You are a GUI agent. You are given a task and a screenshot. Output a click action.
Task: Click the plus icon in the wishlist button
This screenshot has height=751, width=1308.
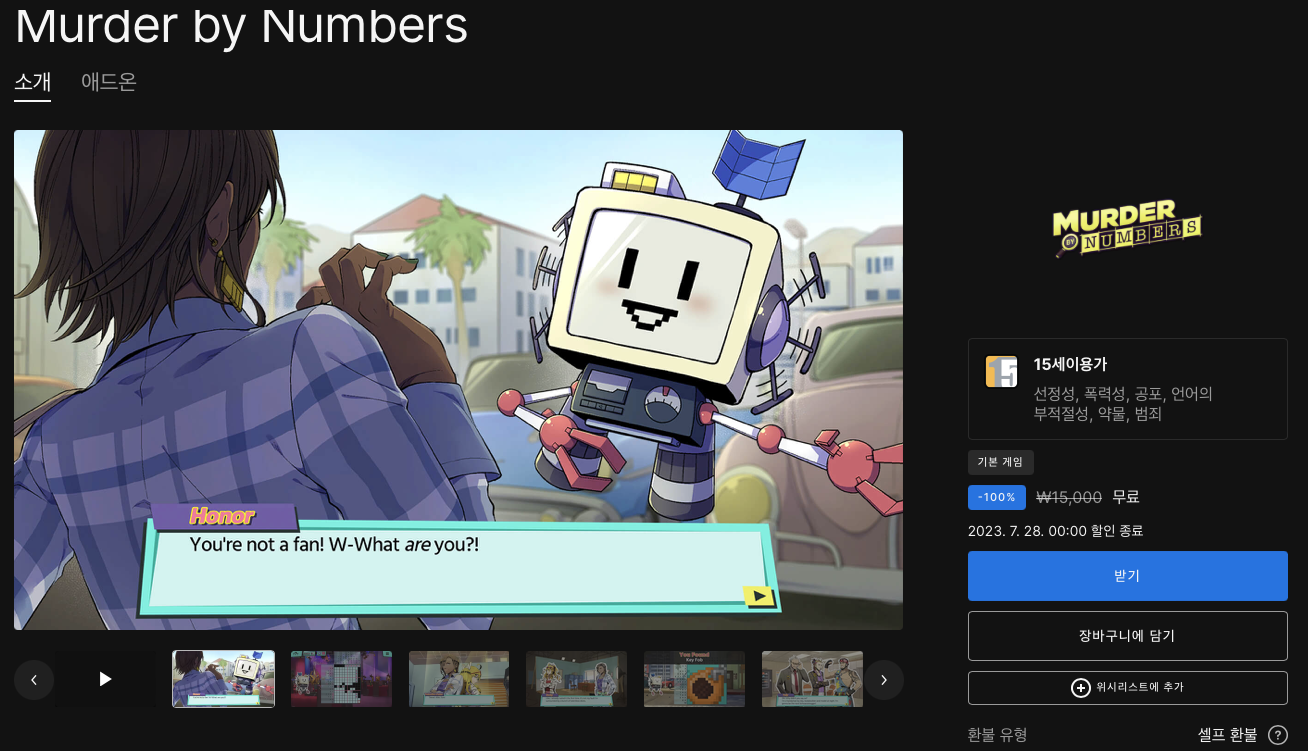click(x=1081, y=688)
